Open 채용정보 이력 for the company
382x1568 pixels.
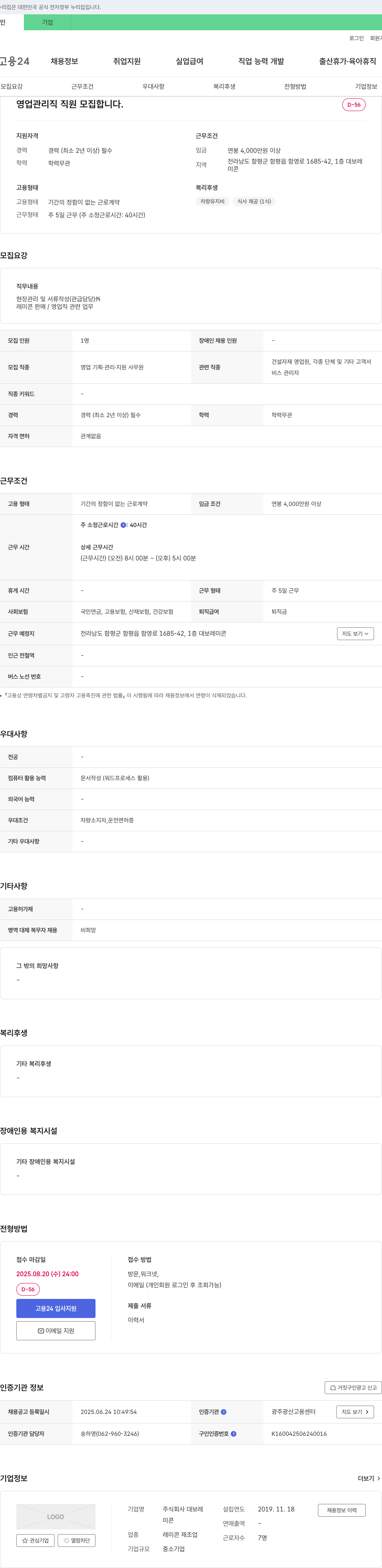point(341,1510)
